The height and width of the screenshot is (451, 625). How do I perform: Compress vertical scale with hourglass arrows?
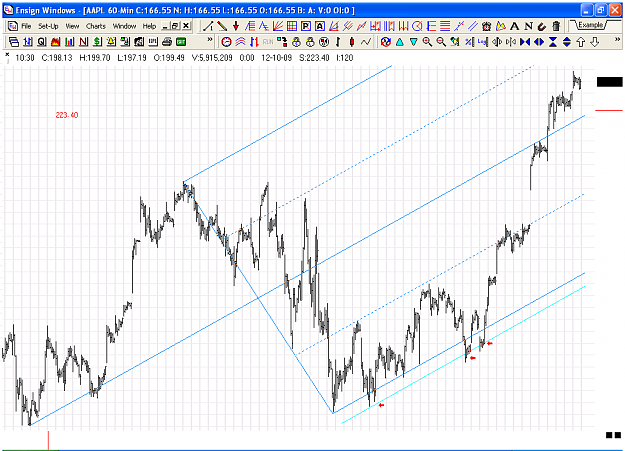(x=553, y=41)
